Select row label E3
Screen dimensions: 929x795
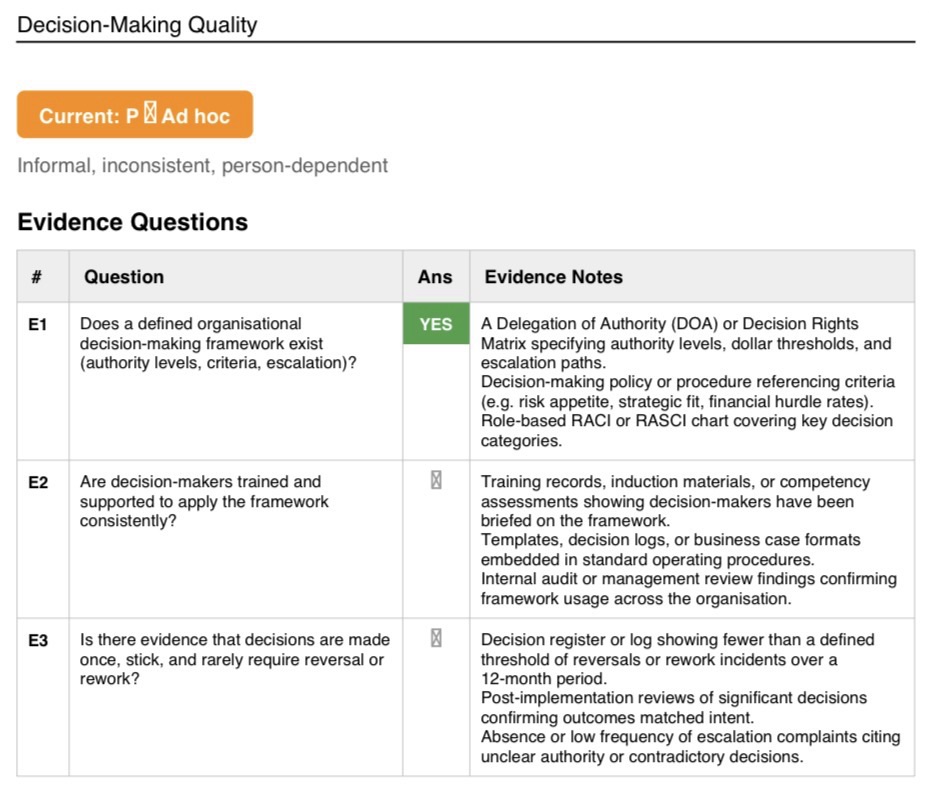pyautogui.click(x=37, y=640)
